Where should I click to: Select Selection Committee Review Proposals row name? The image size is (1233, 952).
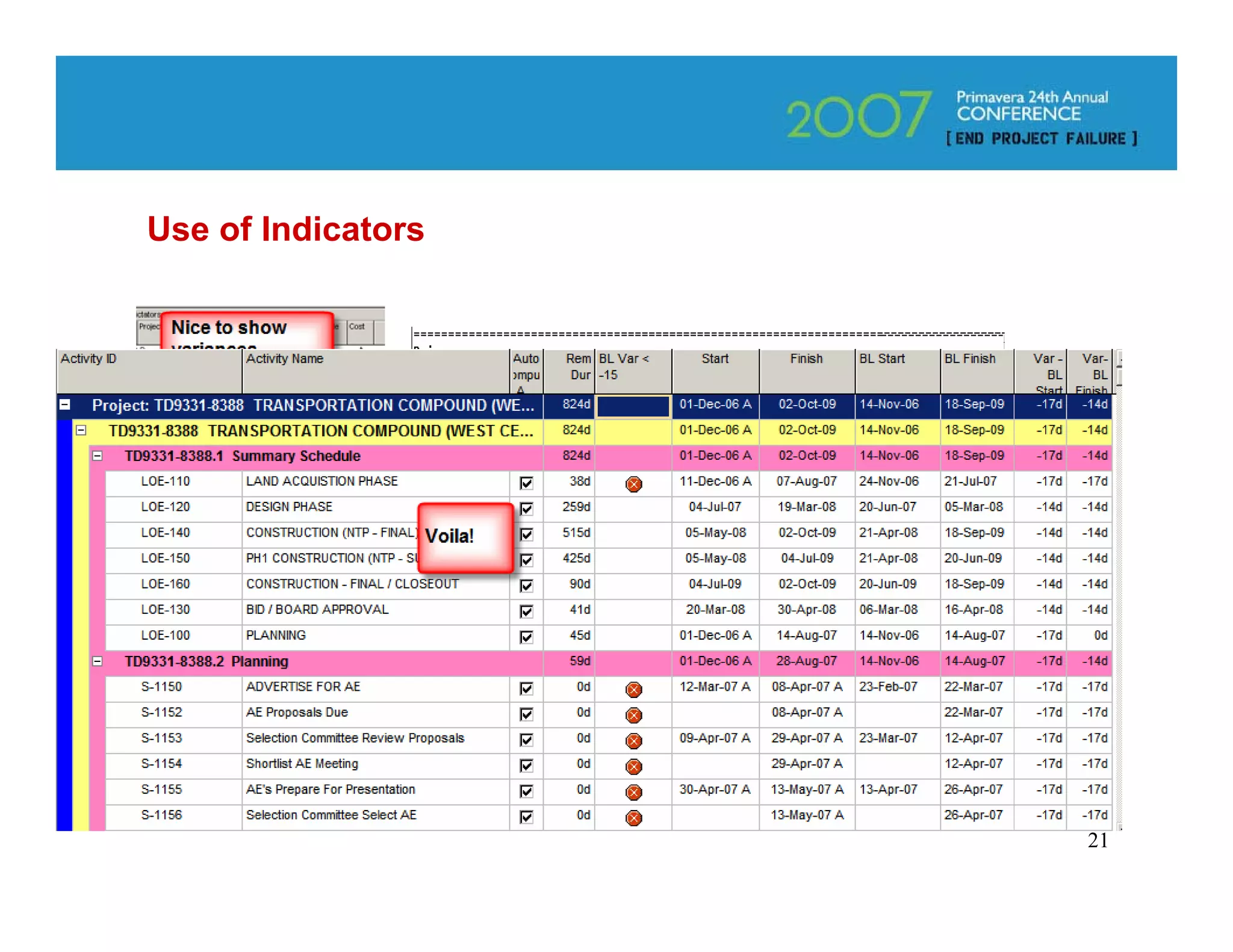tap(355, 738)
